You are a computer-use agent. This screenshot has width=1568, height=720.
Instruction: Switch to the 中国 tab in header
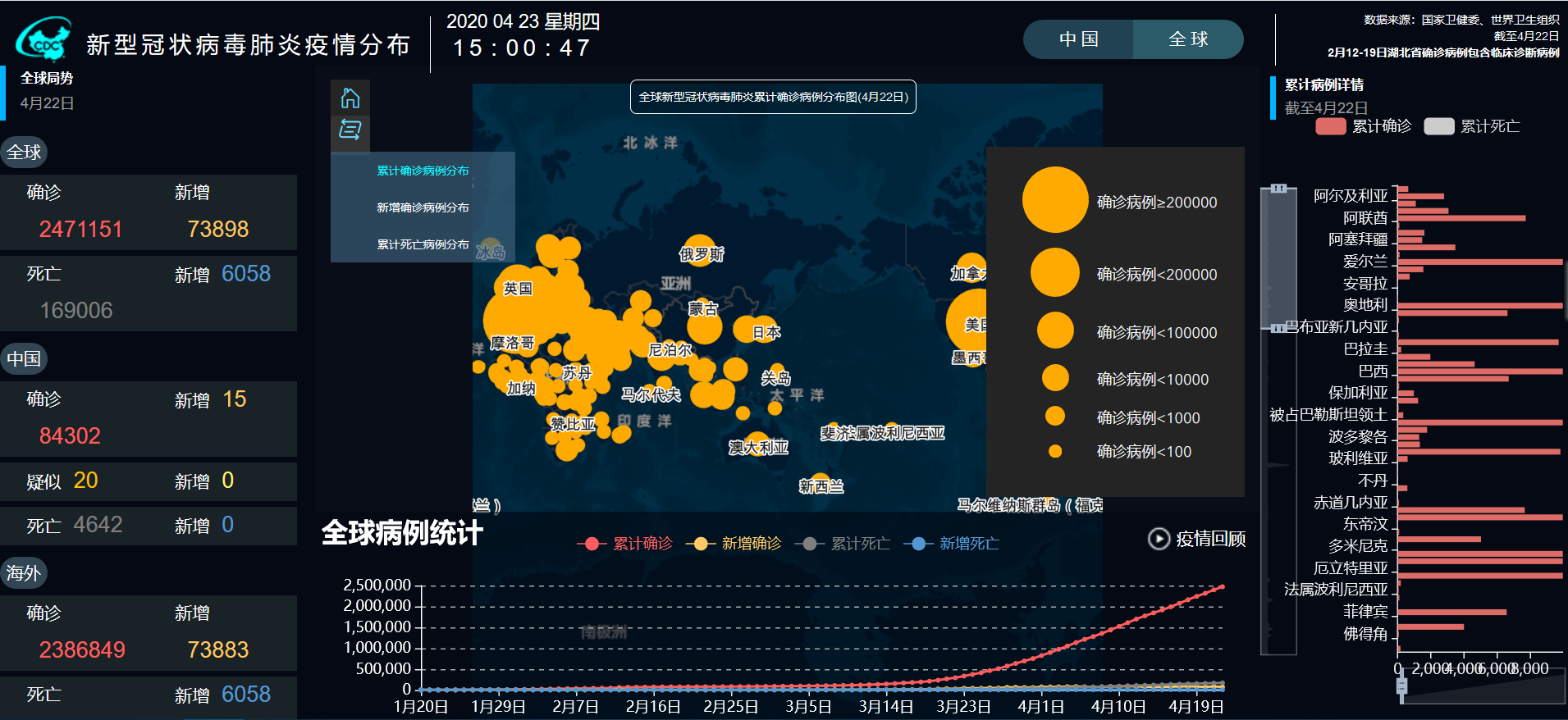[1078, 39]
